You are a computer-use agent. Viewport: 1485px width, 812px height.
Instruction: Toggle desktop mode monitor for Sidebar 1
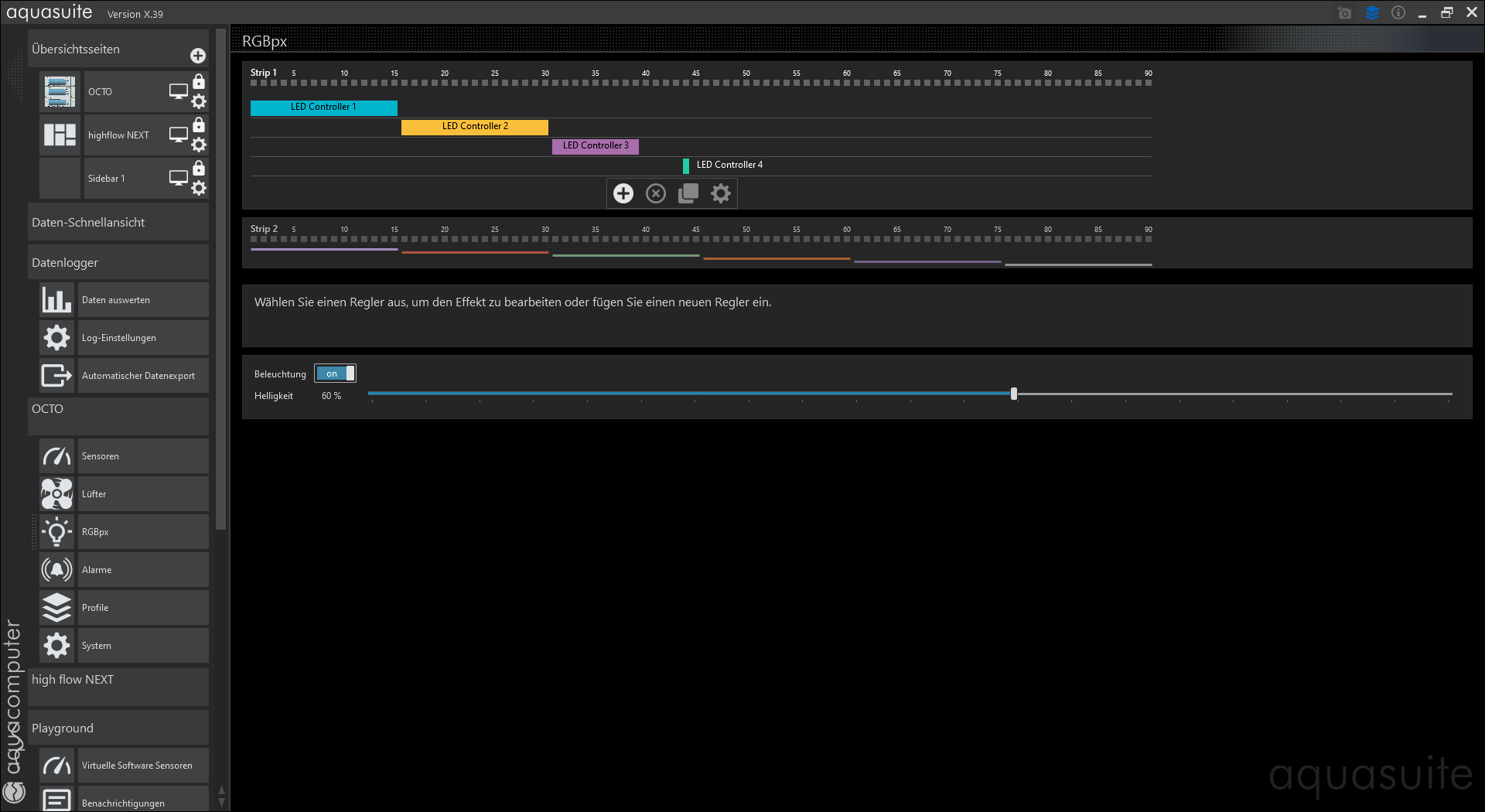coord(179,178)
